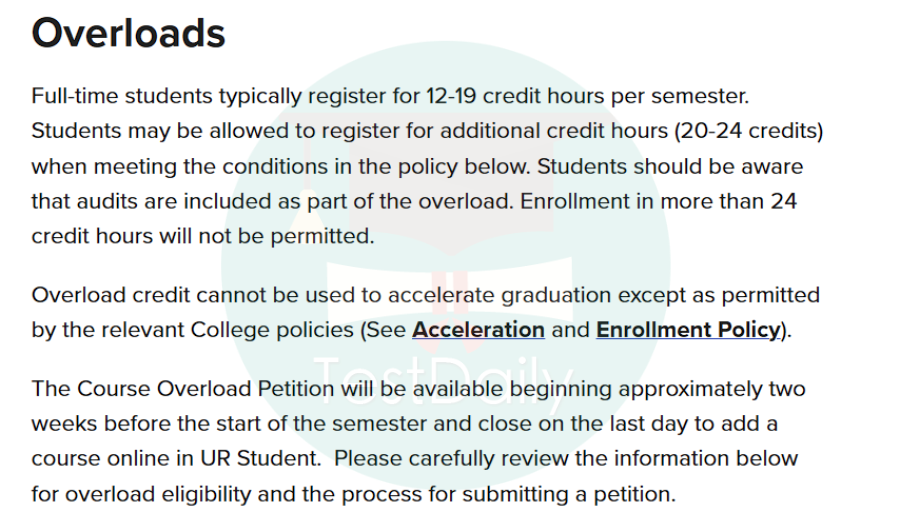Open the Acceleration policy link
Viewport: 900px width, 532px height.
point(478,330)
